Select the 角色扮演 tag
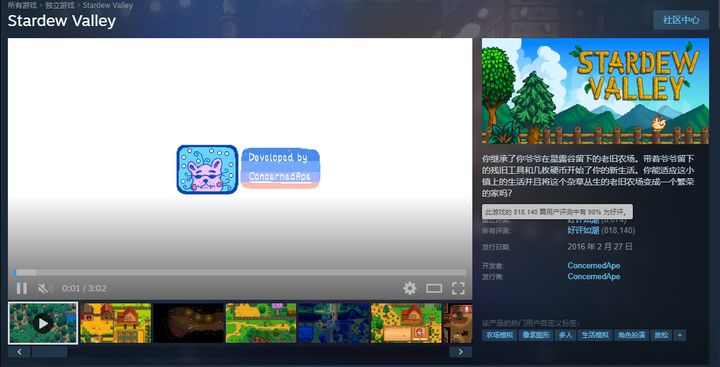Viewport: 720px width, 367px height. 631,335
